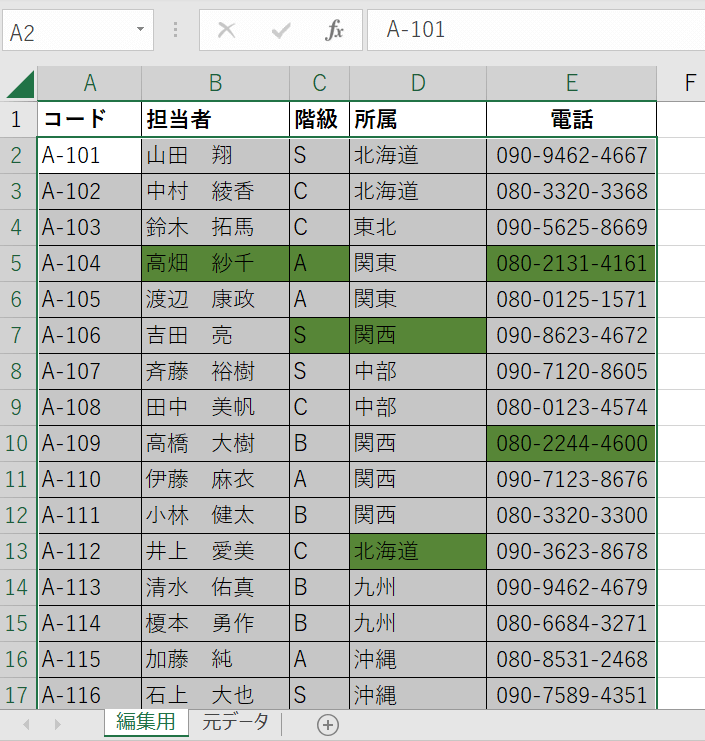Click green highlighted cell 080-2244-4600
This screenshot has height=741, width=705.
click(x=571, y=443)
